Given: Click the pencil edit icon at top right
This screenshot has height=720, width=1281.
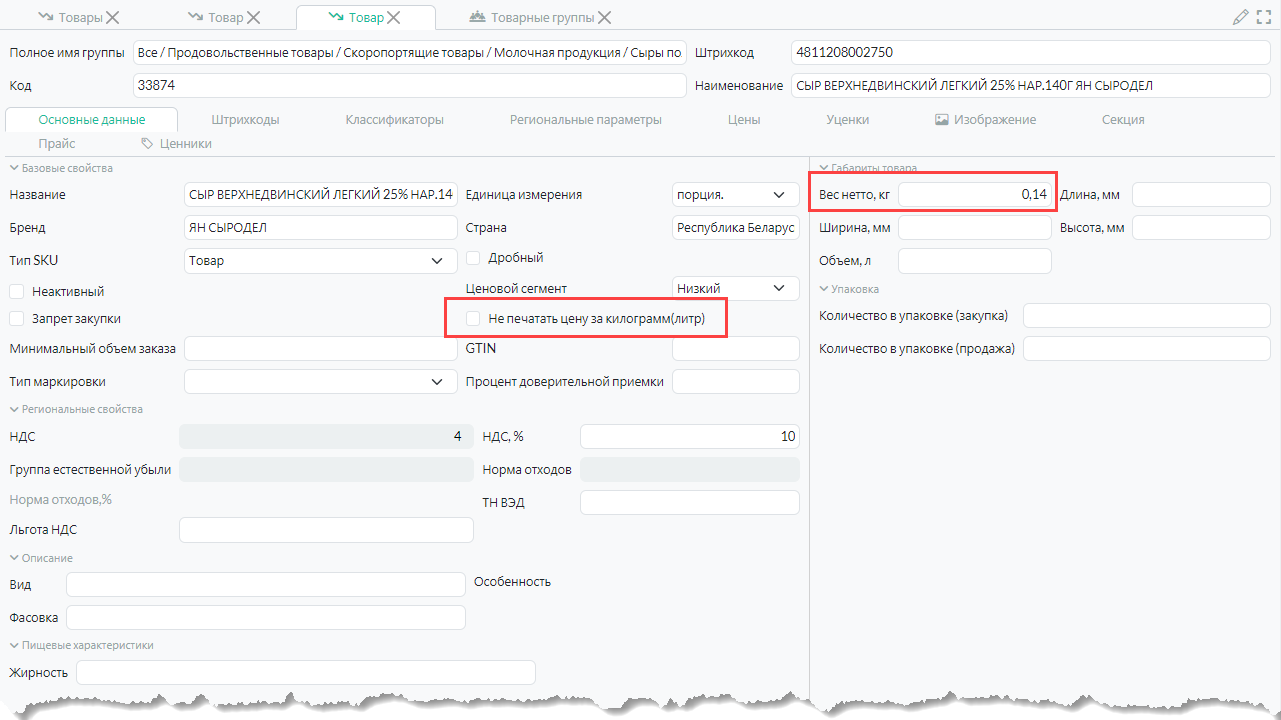Looking at the screenshot, I should [1241, 17].
